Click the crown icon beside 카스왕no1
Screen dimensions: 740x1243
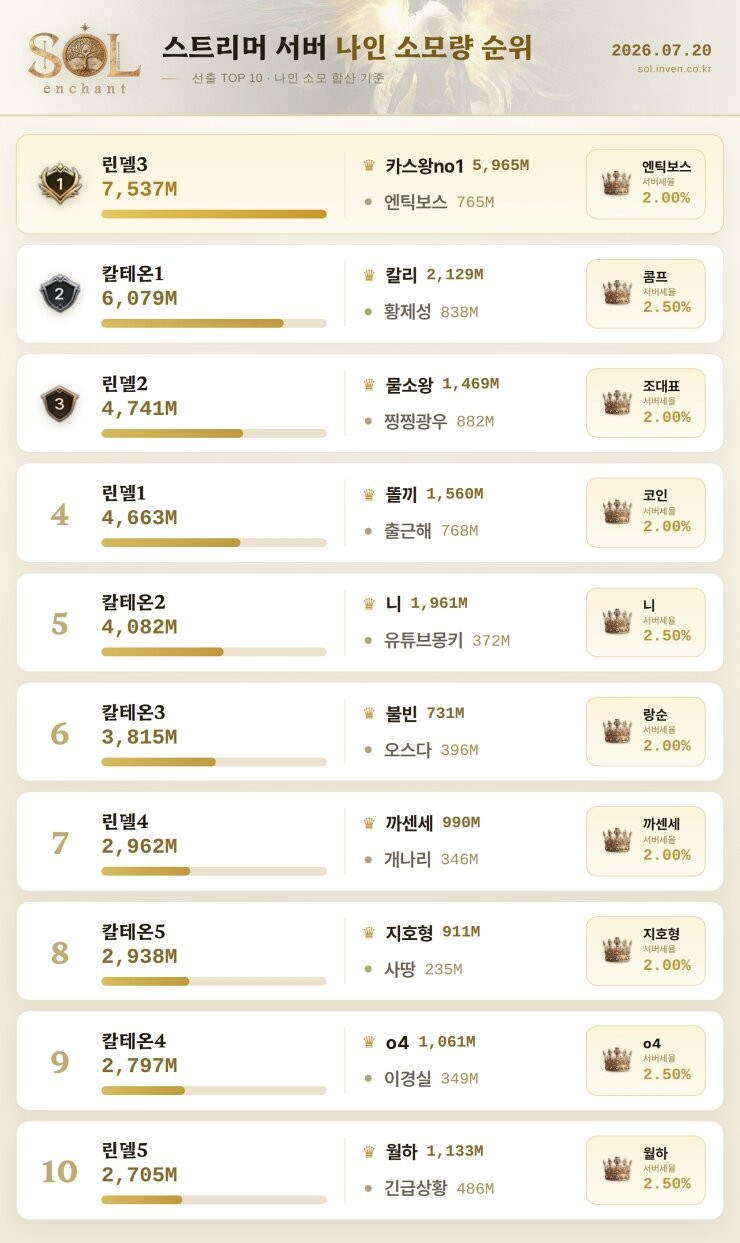coord(369,166)
